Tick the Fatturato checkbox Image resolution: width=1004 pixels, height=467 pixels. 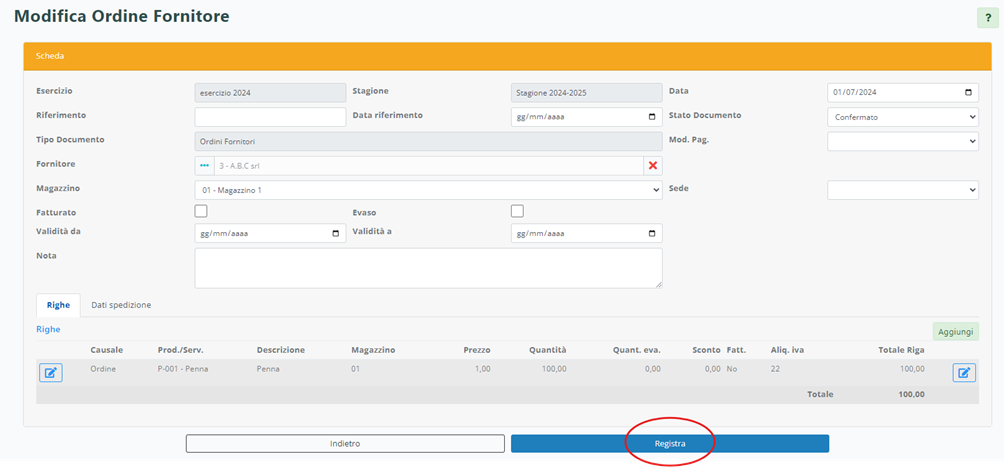click(x=201, y=211)
